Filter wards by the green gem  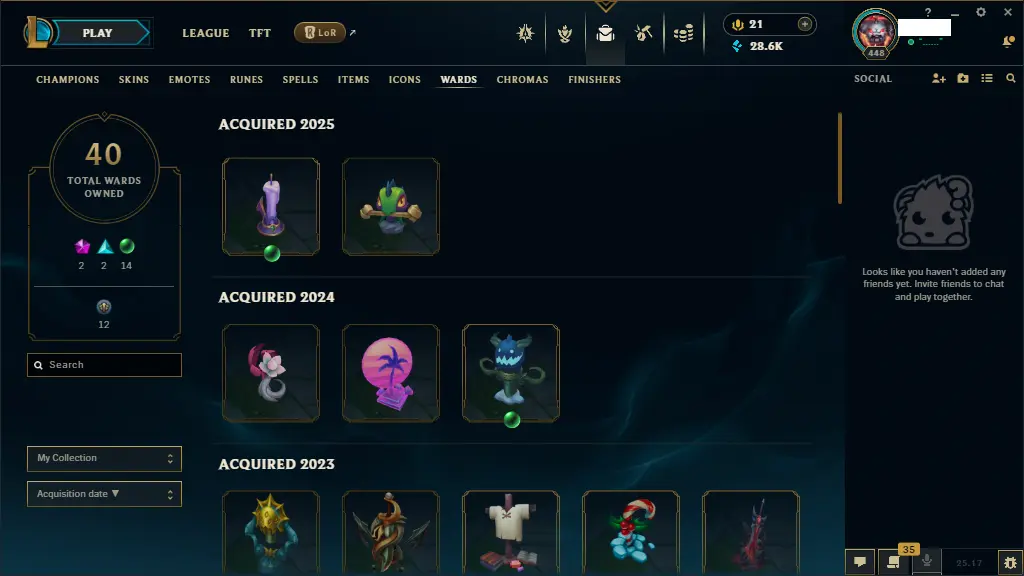[x=127, y=246]
